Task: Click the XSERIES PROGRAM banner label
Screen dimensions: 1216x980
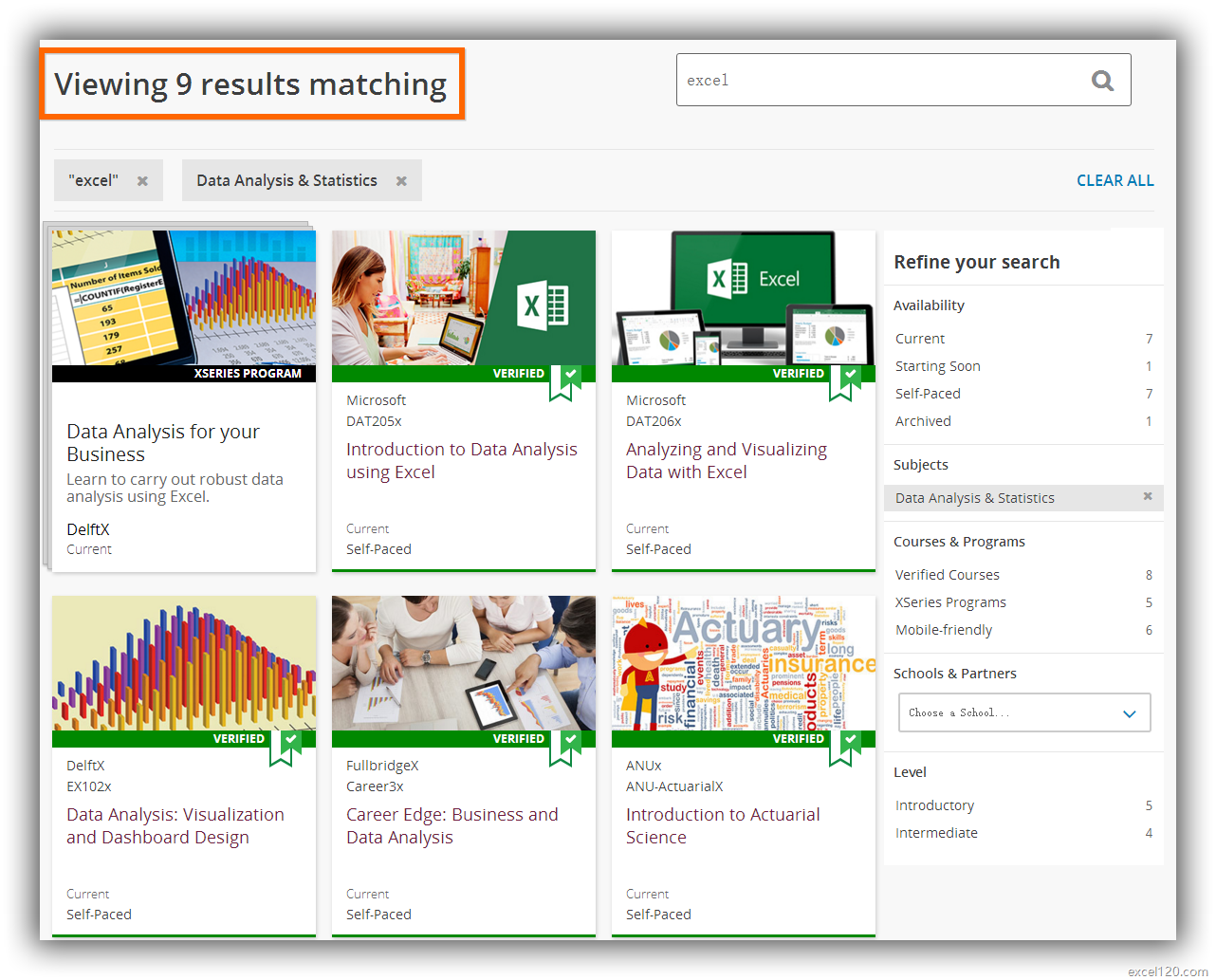Action: pyautogui.click(x=248, y=374)
